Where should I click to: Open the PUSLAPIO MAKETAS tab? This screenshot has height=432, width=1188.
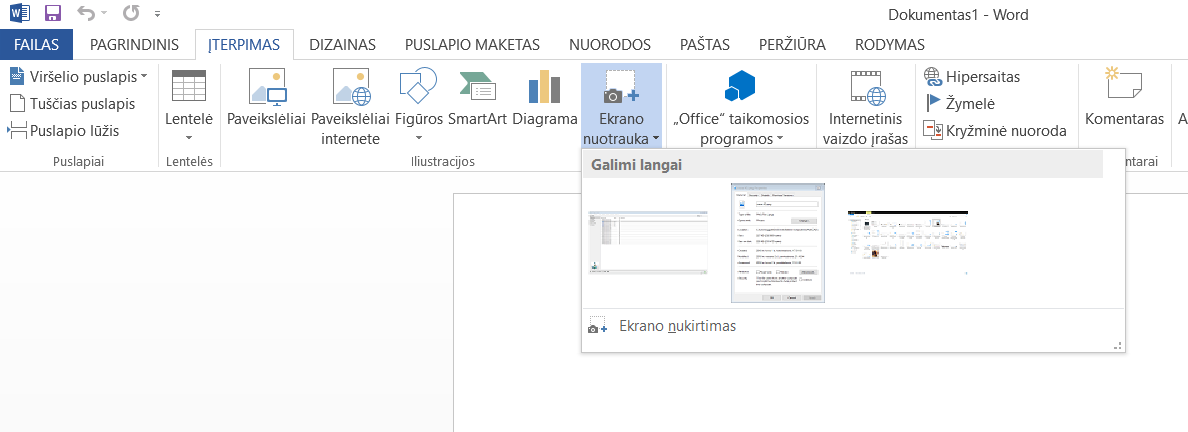click(473, 45)
